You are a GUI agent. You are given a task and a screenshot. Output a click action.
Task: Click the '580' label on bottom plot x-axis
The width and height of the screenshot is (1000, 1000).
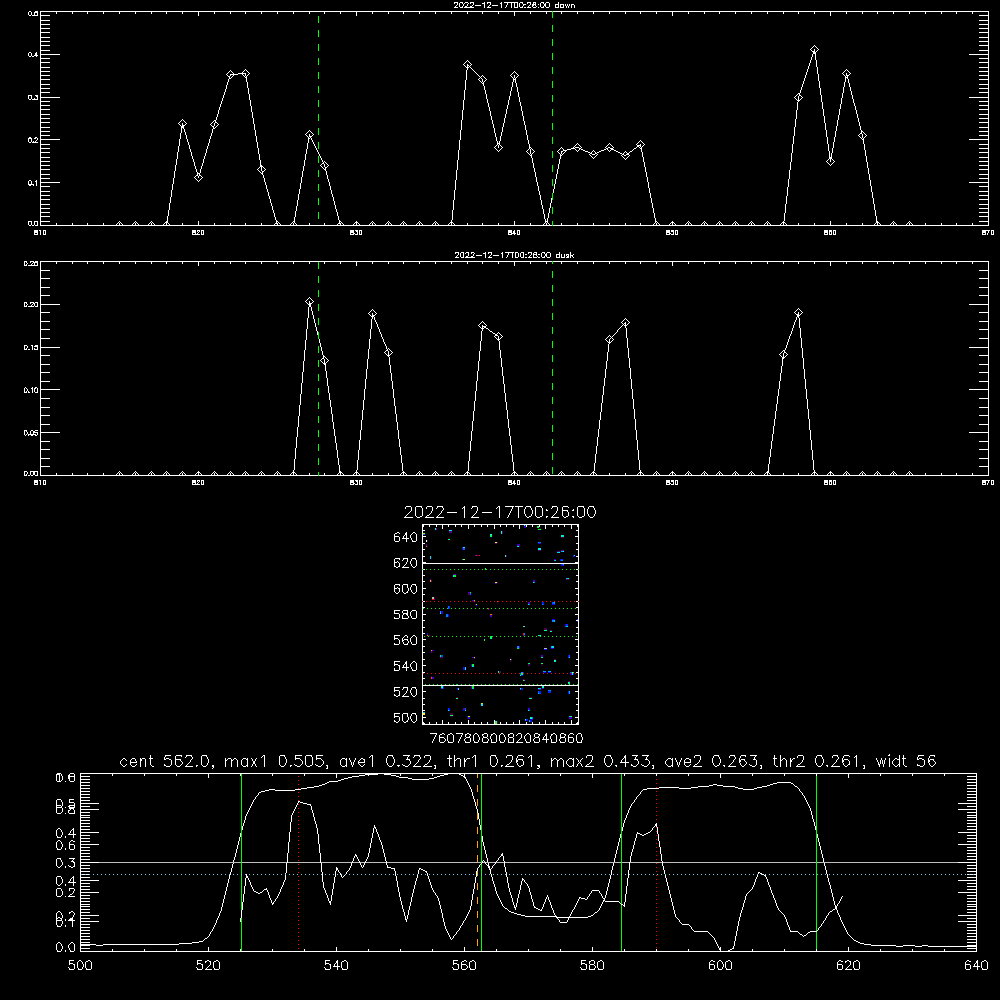pos(592,966)
